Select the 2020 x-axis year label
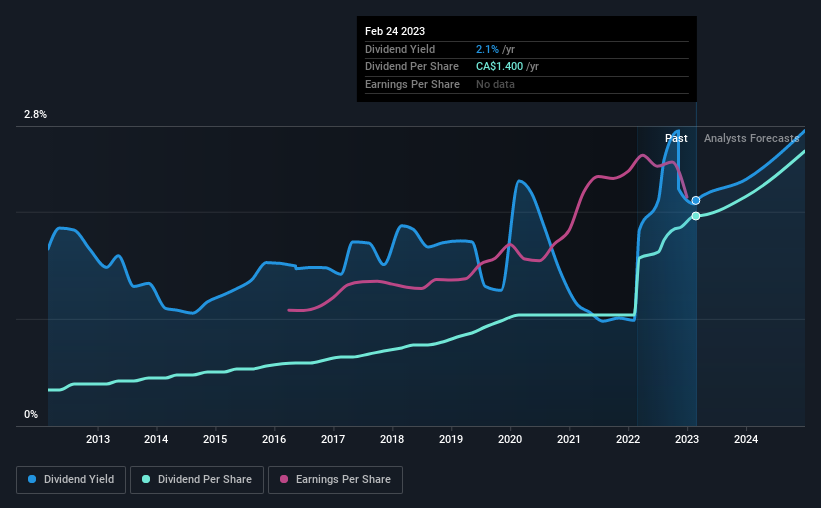This screenshot has width=821, height=508. point(510,439)
